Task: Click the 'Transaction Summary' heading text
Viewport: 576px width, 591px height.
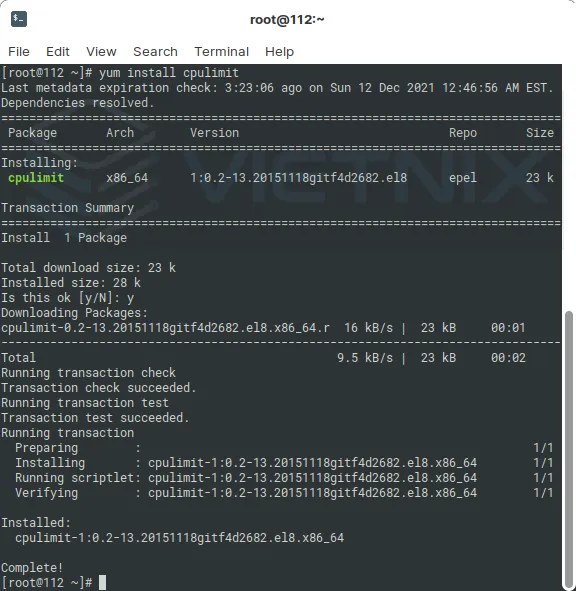Action: (x=67, y=208)
